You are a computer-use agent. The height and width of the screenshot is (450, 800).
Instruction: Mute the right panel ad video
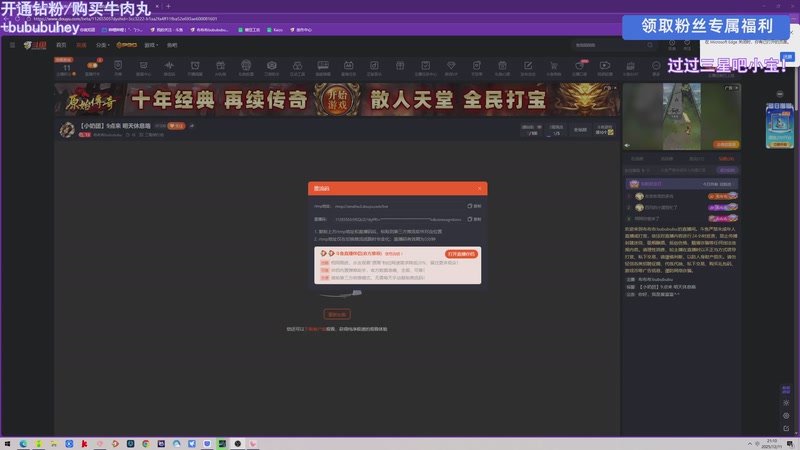(x=627, y=145)
